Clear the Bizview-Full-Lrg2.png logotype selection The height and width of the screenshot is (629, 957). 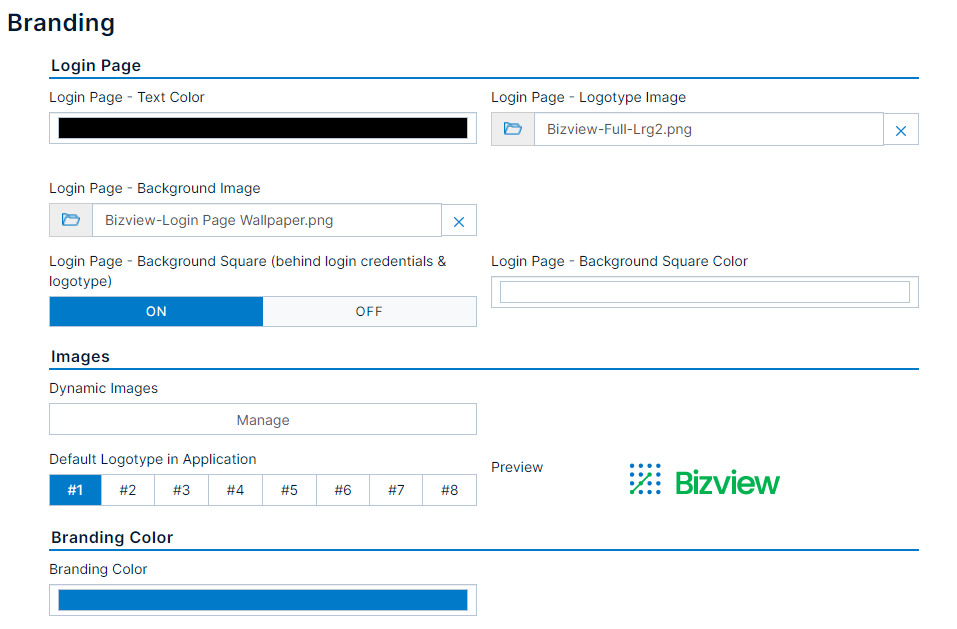(899, 129)
